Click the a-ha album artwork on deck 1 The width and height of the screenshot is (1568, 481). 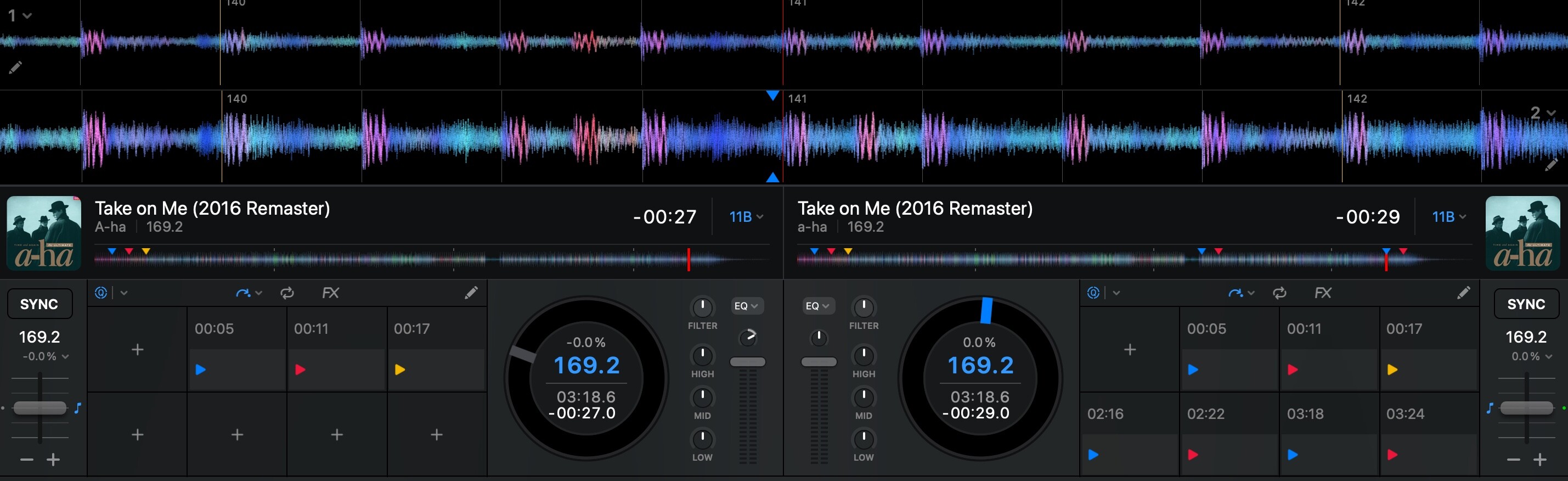44,233
